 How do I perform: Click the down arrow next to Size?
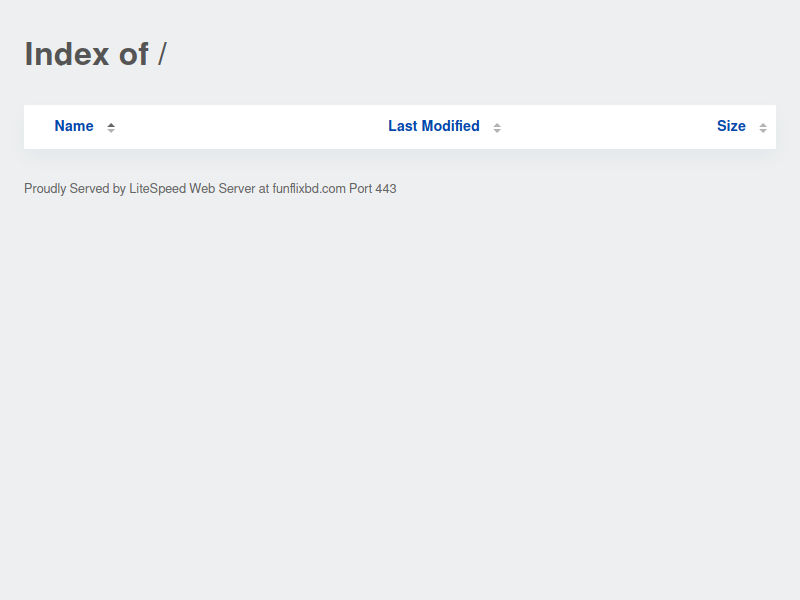point(763,131)
